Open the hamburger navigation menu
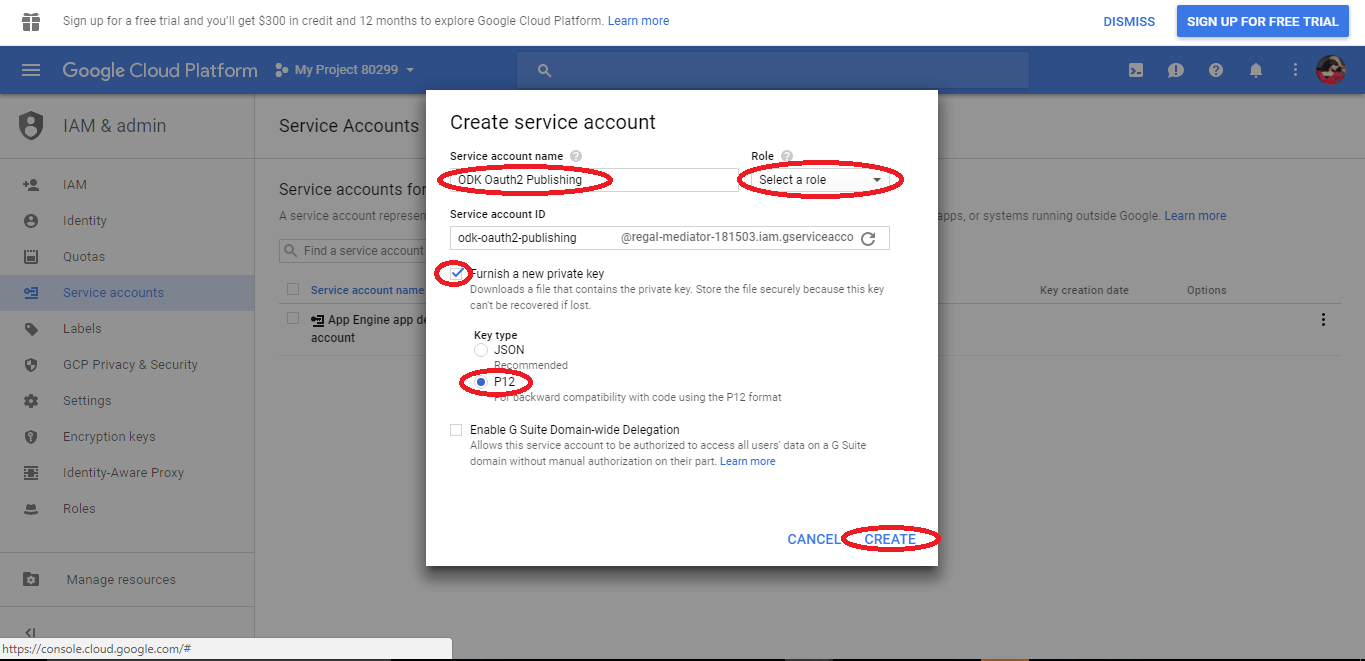This screenshot has width=1365, height=661. coord(31,70)
